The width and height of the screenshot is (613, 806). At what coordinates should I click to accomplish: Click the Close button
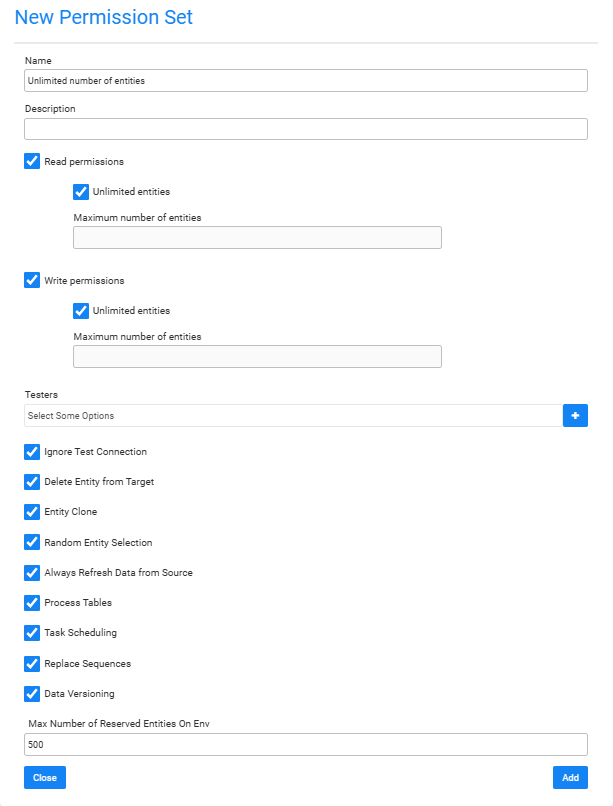(x=44, y=777)
